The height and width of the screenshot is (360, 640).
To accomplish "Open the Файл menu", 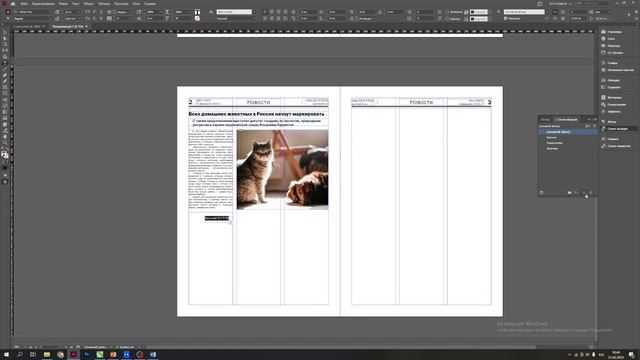I will click(24, 3).
